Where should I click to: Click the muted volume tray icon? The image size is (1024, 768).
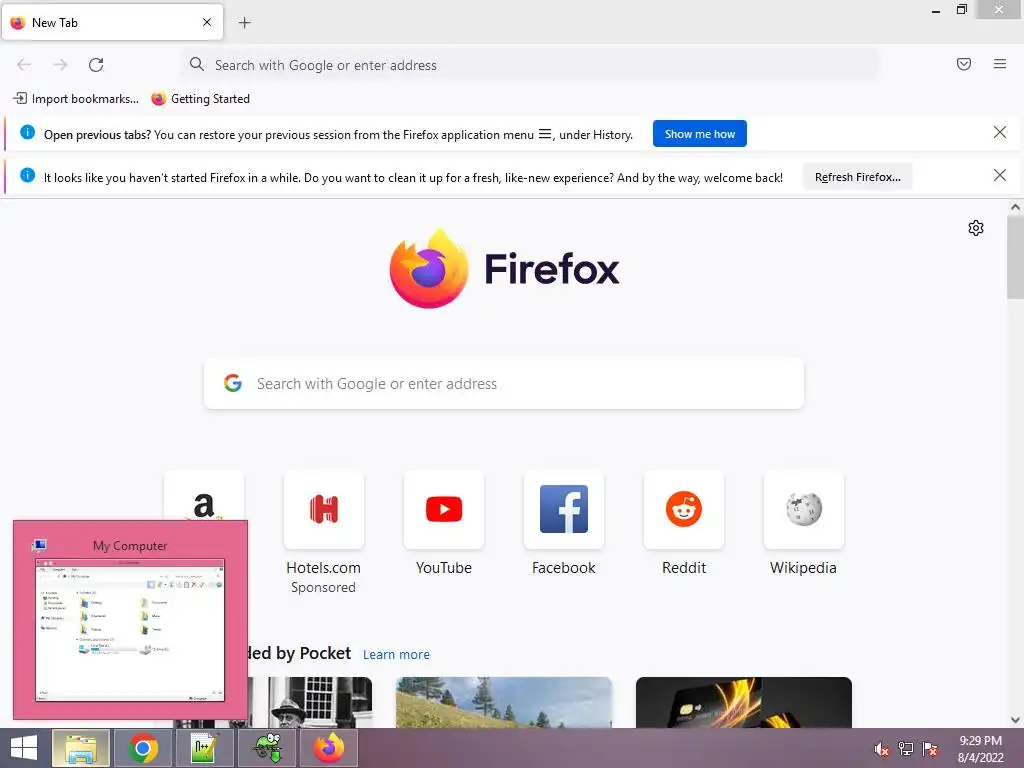(881, 748)
